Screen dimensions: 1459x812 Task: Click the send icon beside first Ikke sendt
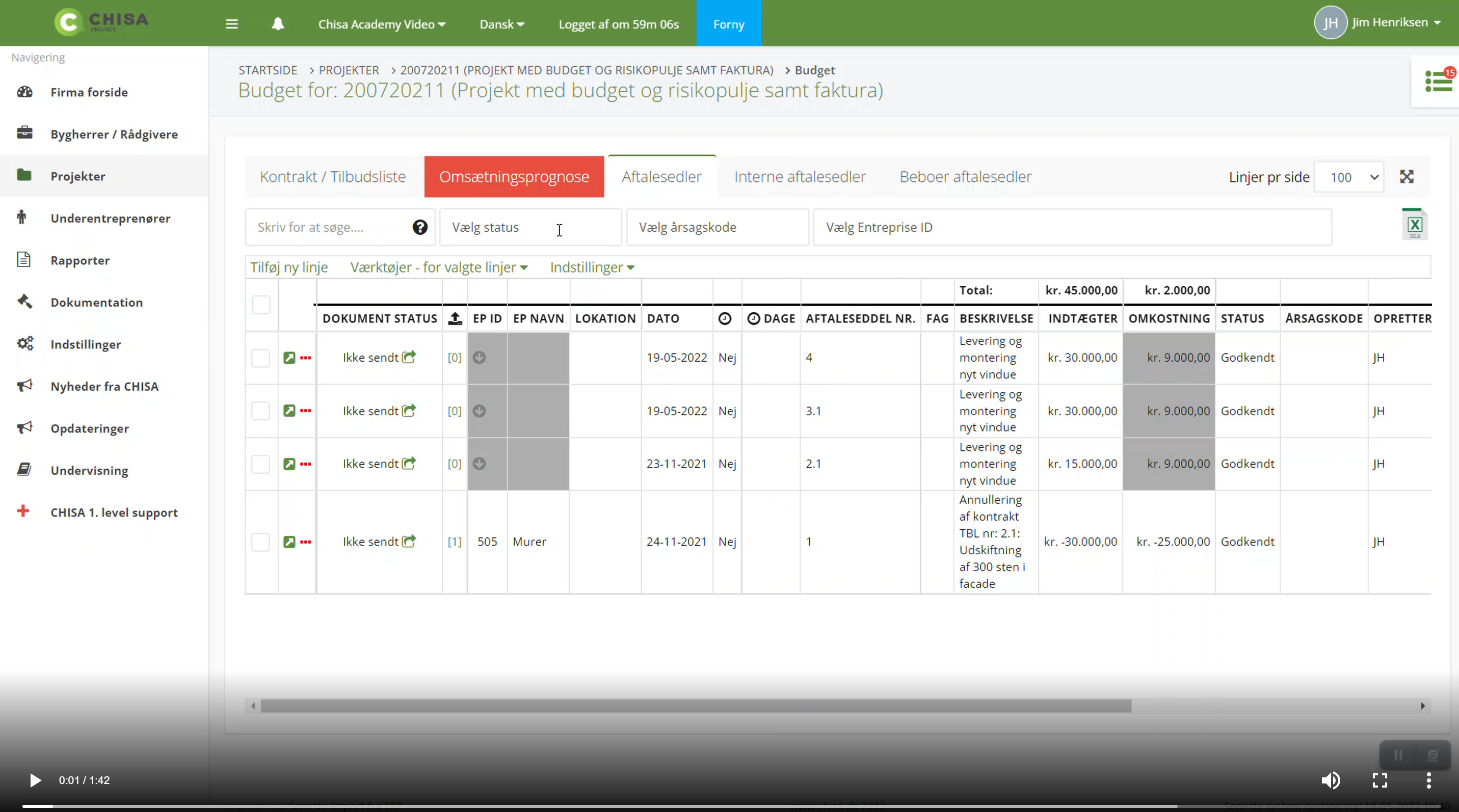click(409, 357)
